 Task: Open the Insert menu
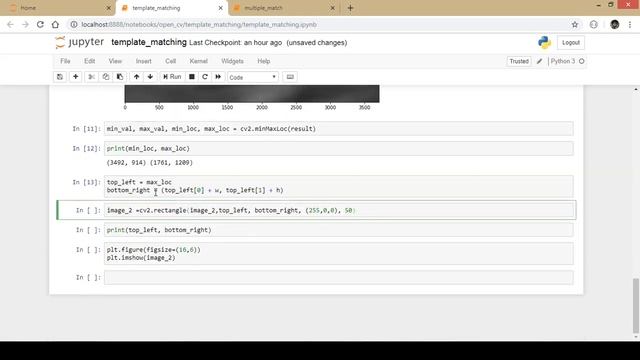pos(143,61)
